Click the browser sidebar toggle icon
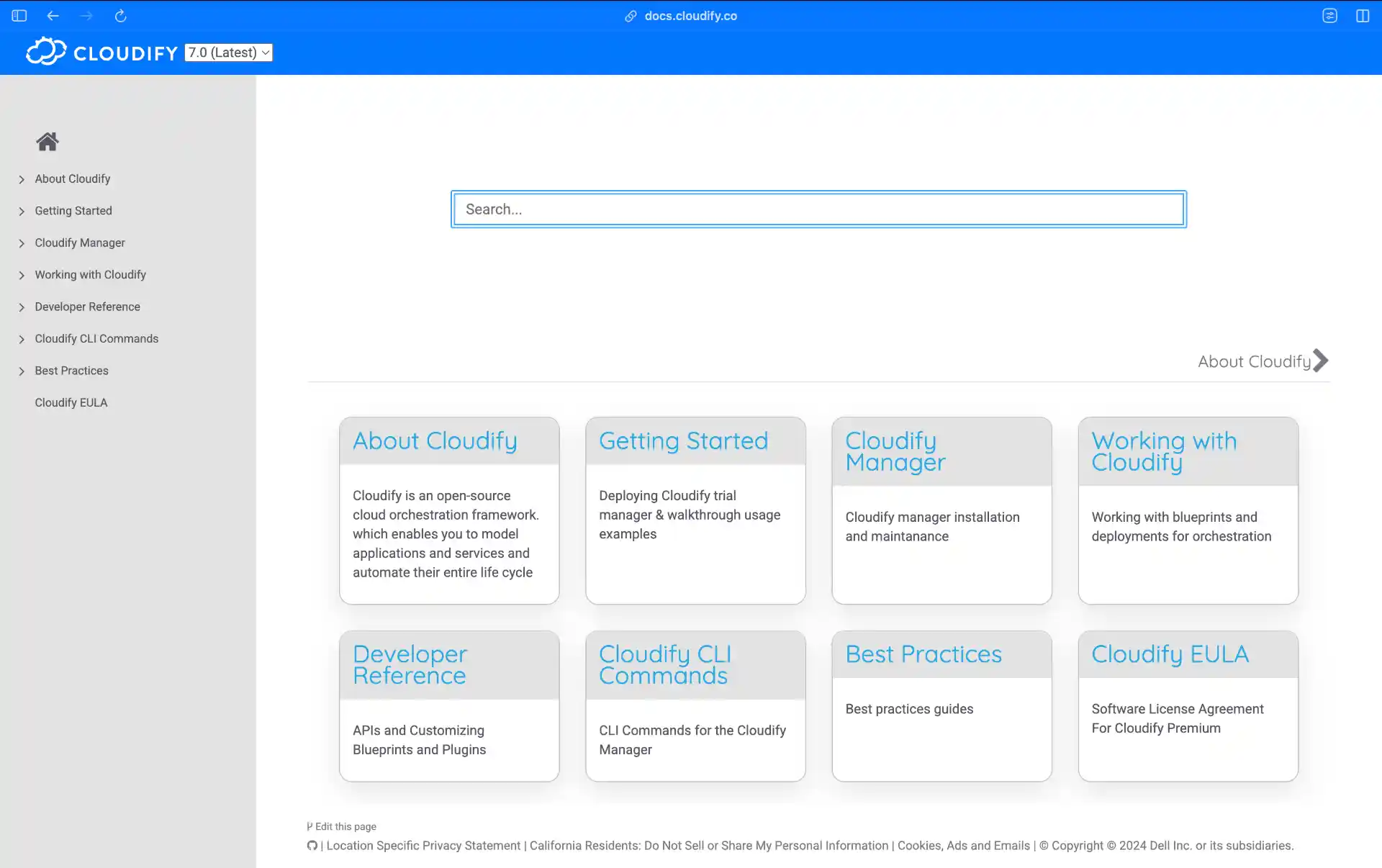1382x868 pixels. tap(18, 15)
